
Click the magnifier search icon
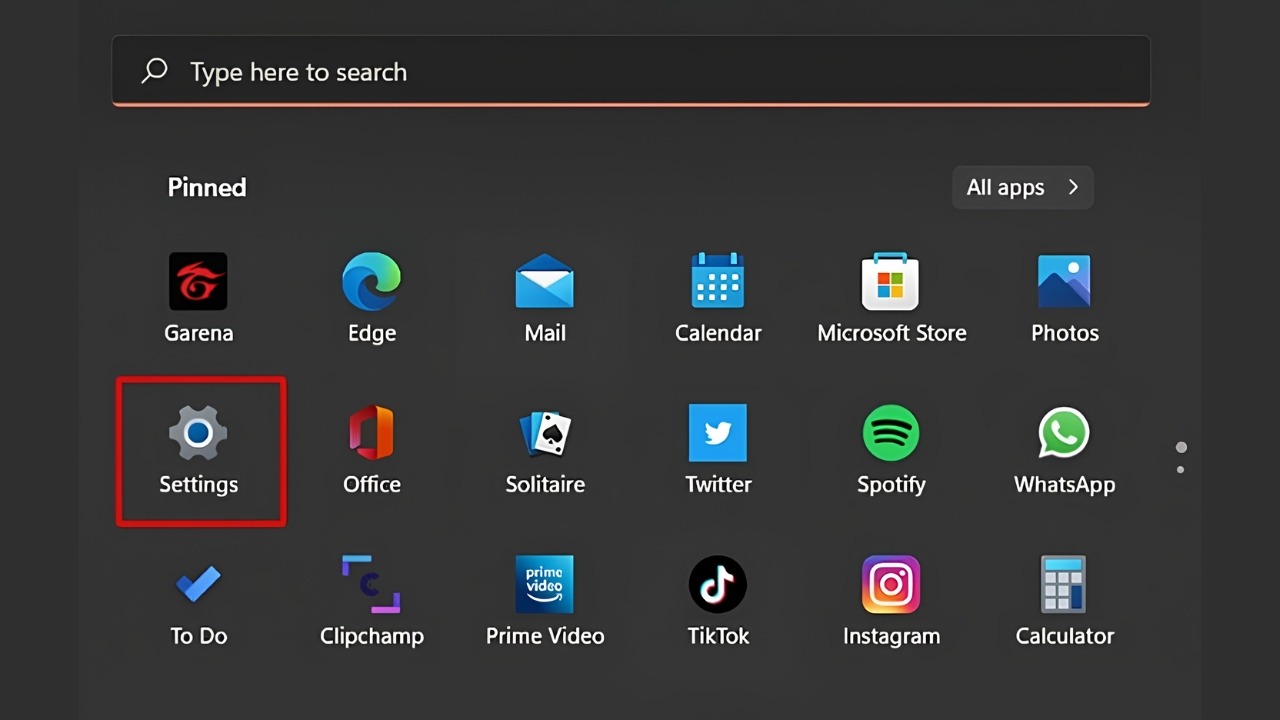154,71
